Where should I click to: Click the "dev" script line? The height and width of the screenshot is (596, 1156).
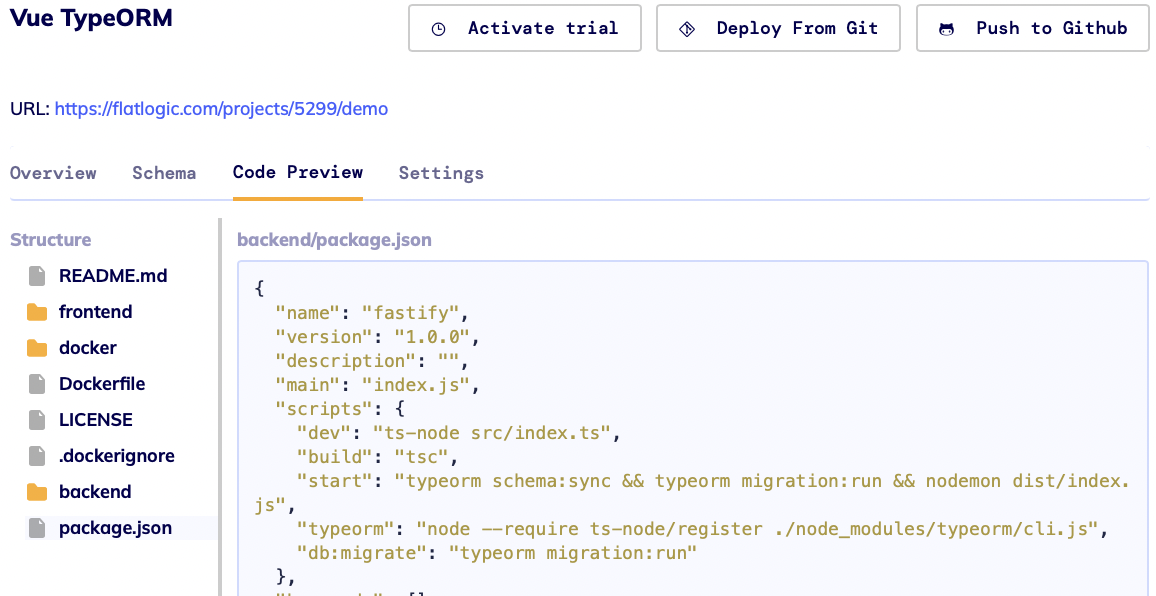click(x=459, y=434)
